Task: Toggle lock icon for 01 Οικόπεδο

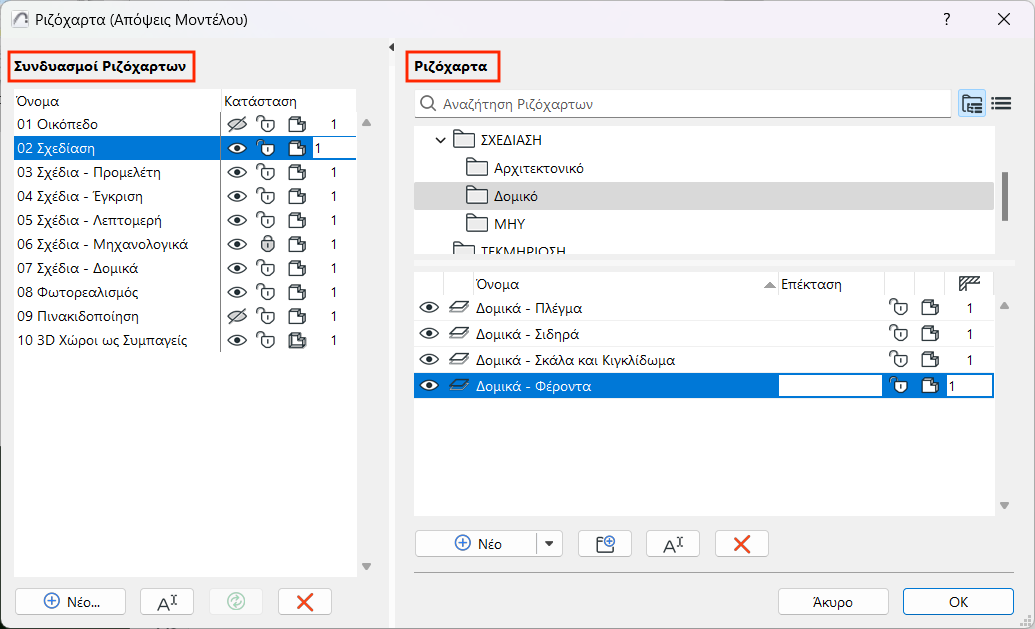Action: tap(266, 124)
